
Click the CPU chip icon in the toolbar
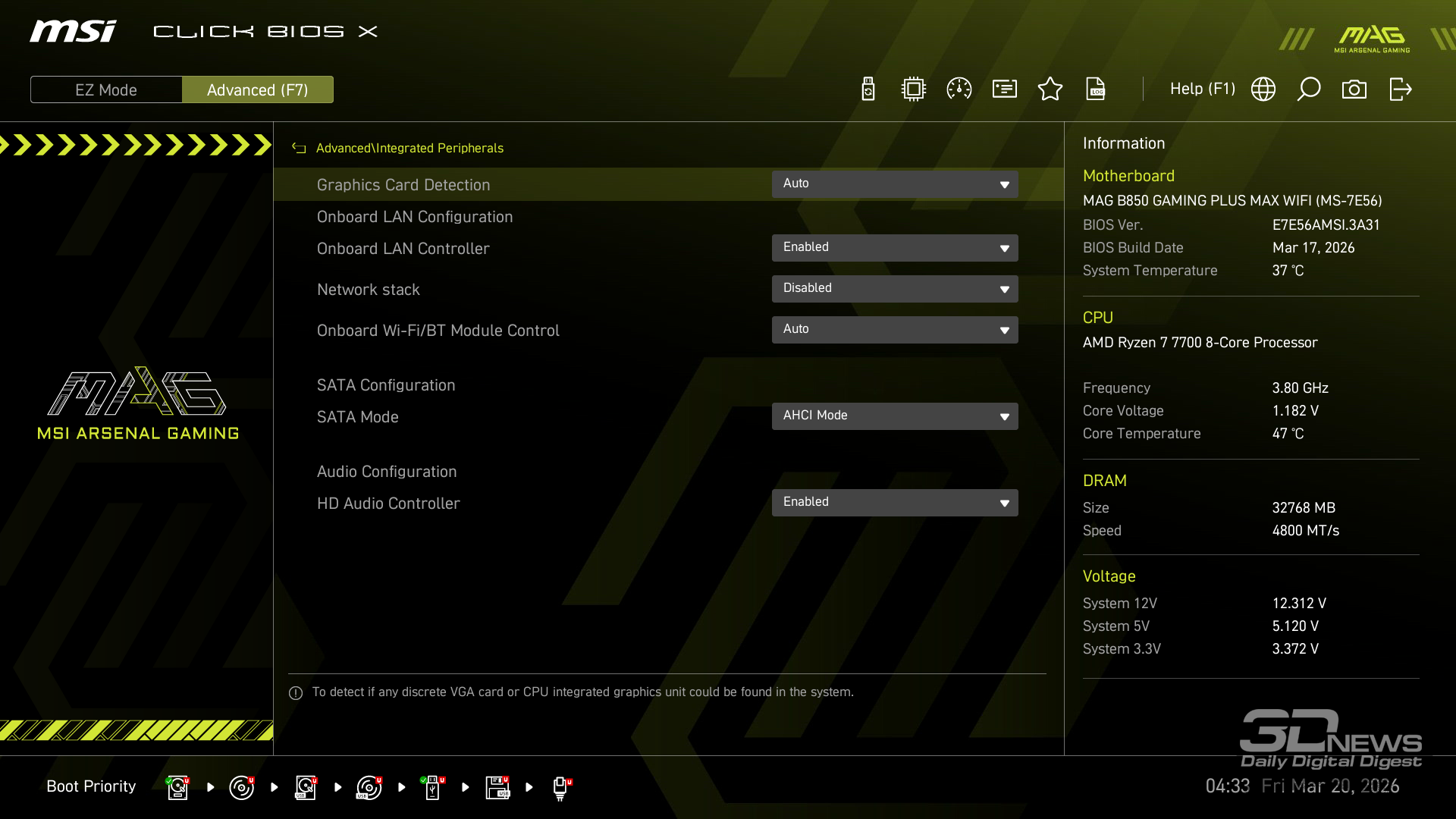pyautogui.click(x=914, y=89)
